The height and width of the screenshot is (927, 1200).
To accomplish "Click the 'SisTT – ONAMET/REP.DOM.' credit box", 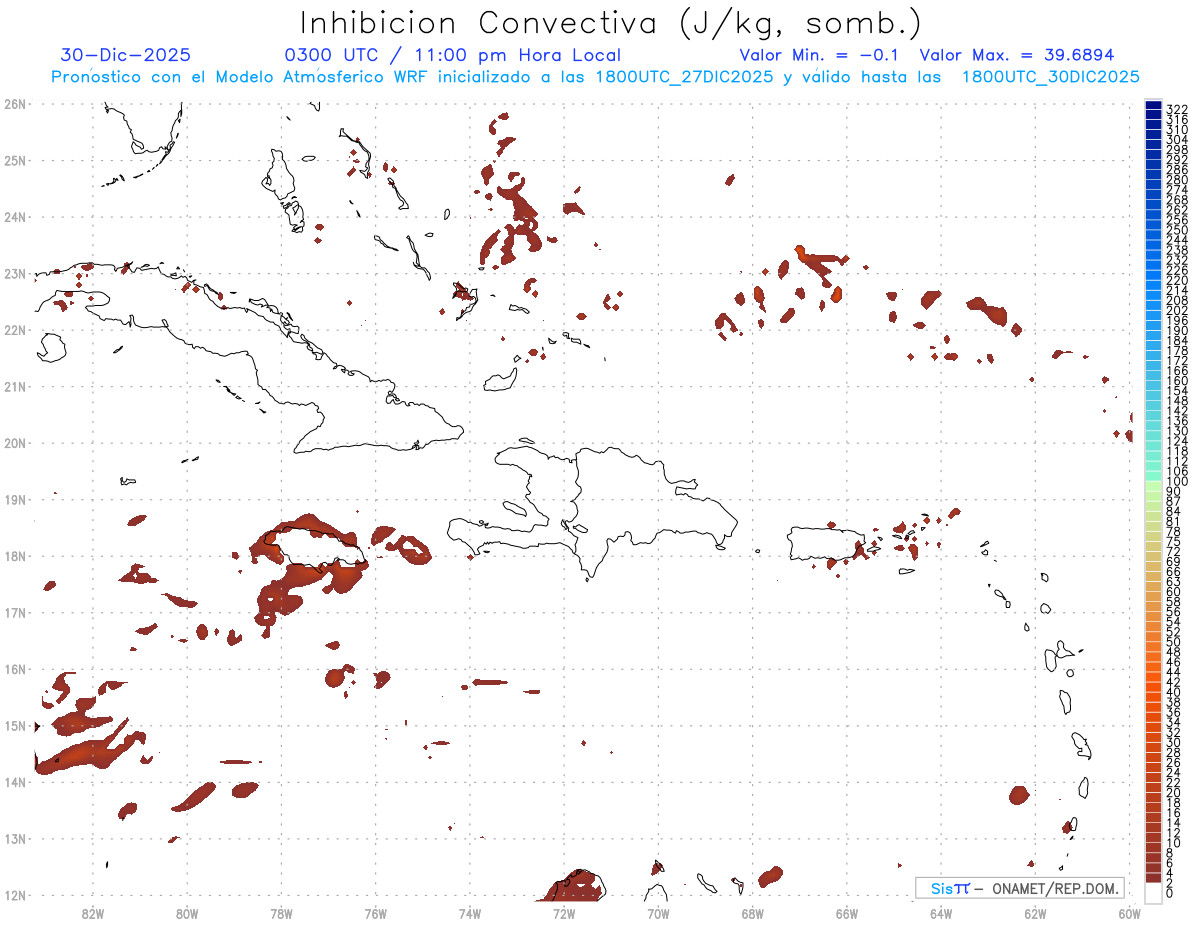I will coord(1020,888).
